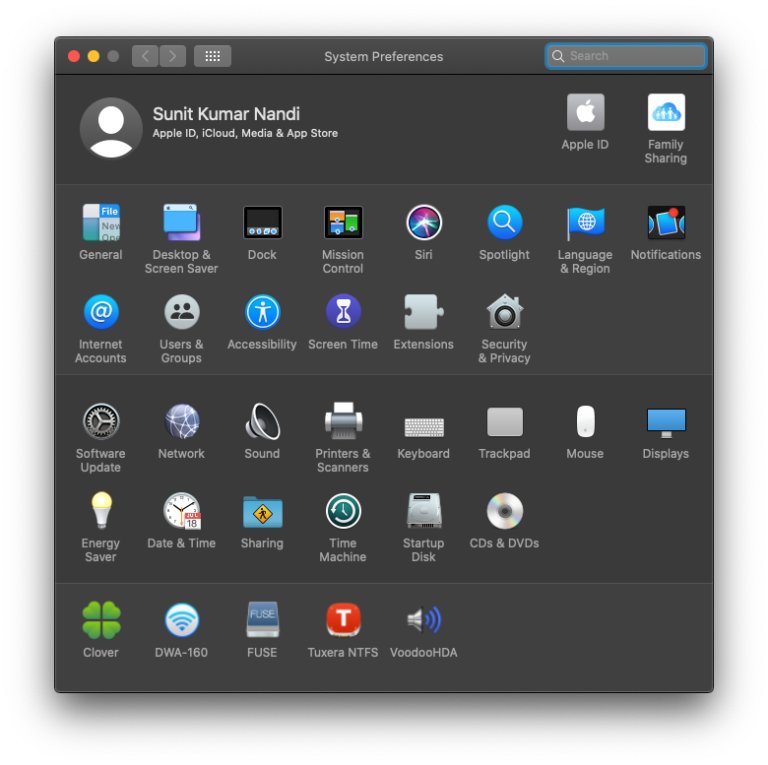Click the Search field in toolbar

pos(626,56)
